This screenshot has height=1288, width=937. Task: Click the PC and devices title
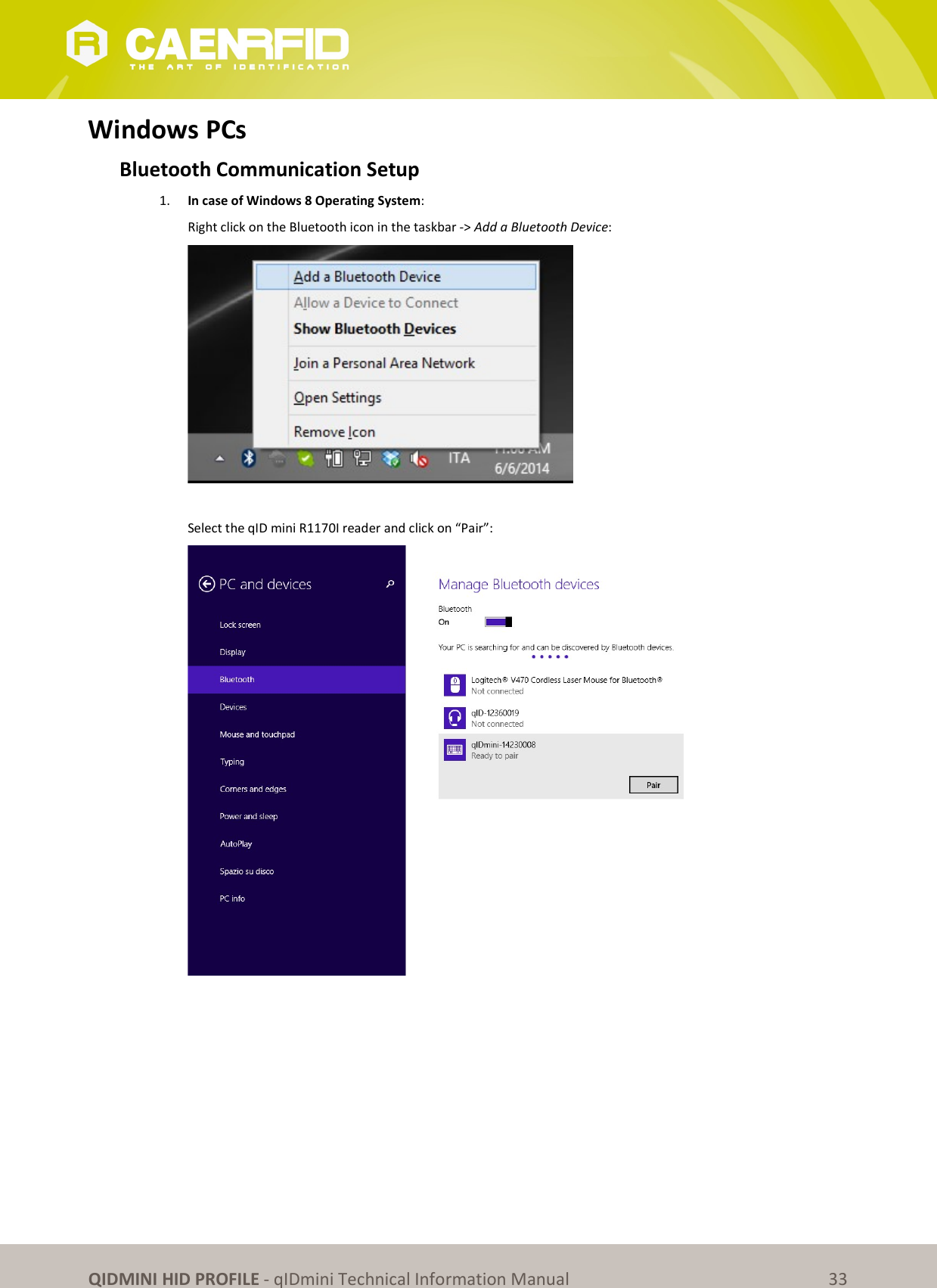(x=265, y=584)
